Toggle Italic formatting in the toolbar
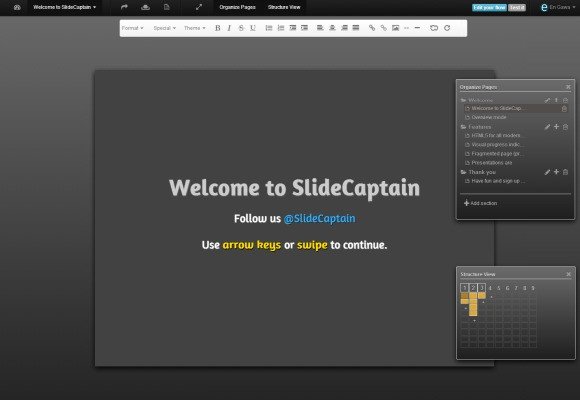The image size is (580, 400). (x=229, y=28)
